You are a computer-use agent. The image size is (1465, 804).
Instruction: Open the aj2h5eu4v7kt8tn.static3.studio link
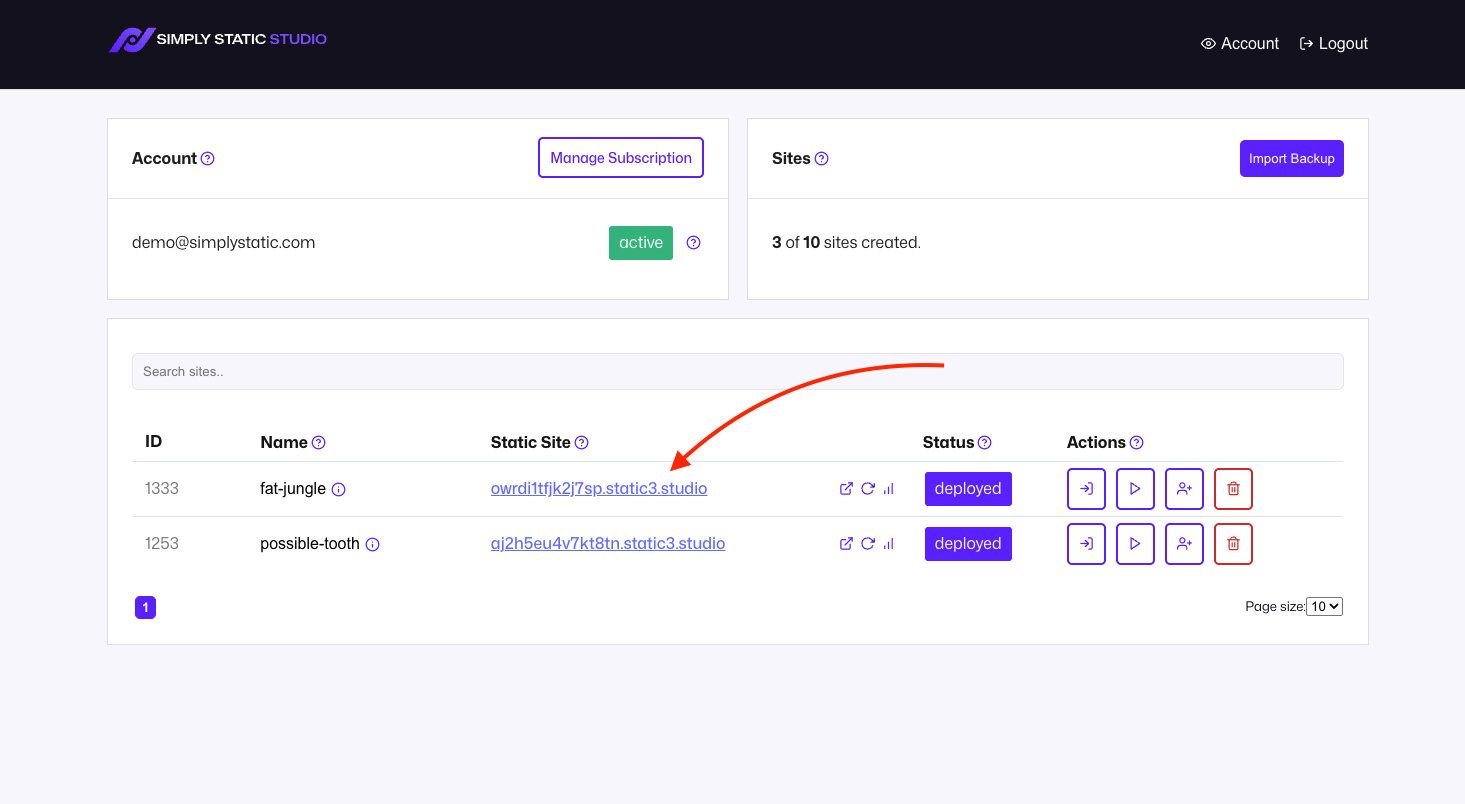click(608, 544)
